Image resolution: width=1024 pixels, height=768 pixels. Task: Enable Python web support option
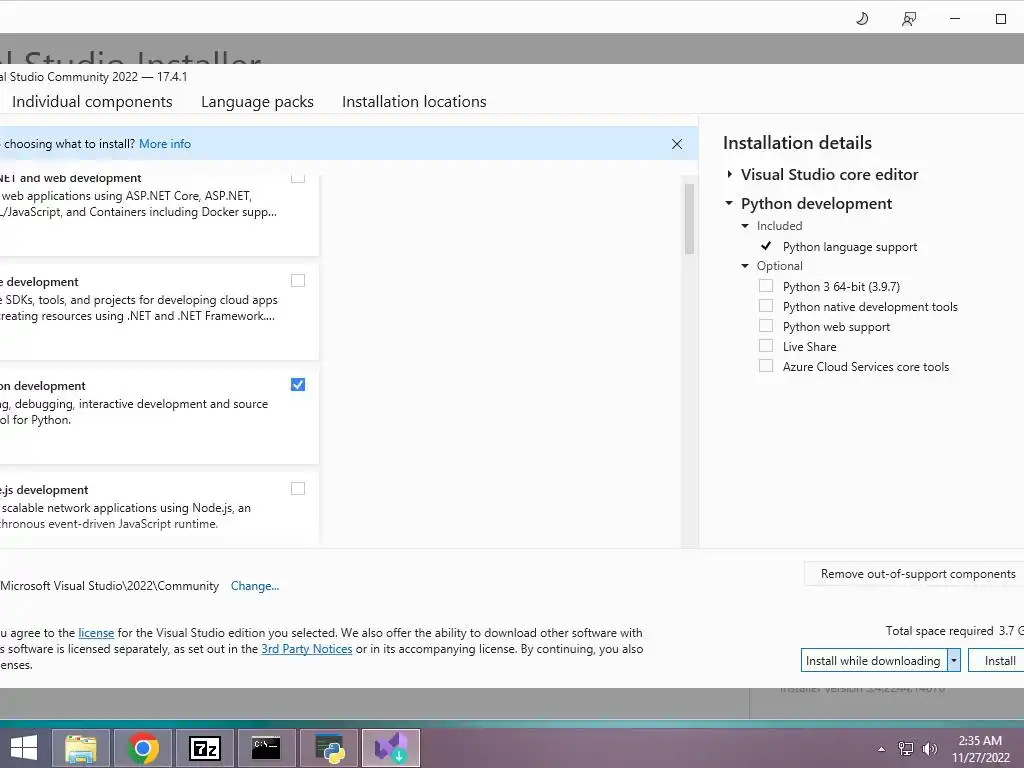coord(766,326)
